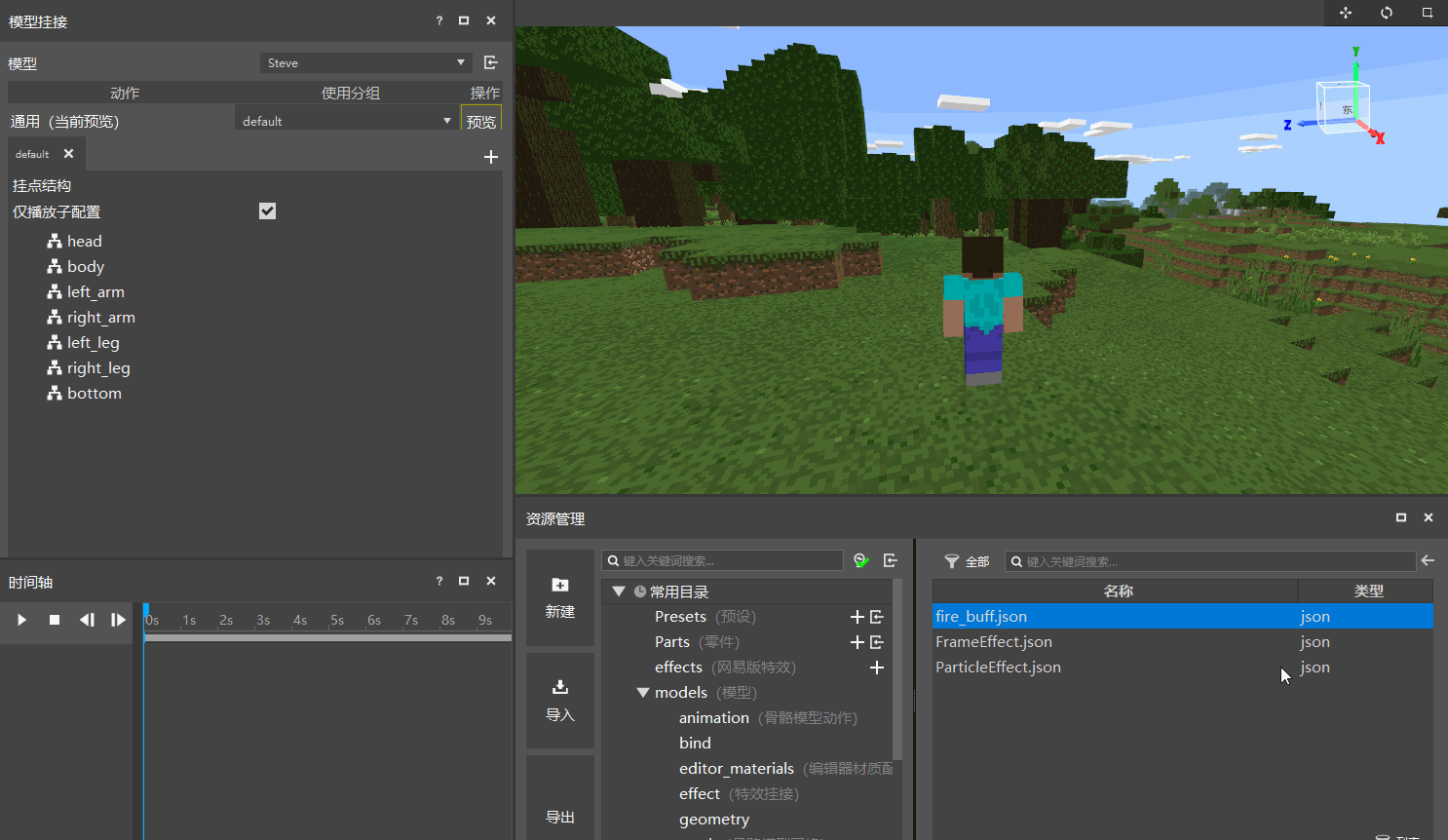The image size is (1448, 840).
Task: Click the export icon on the Presets row
Action: pyautogui.click(x=877, y=617)
